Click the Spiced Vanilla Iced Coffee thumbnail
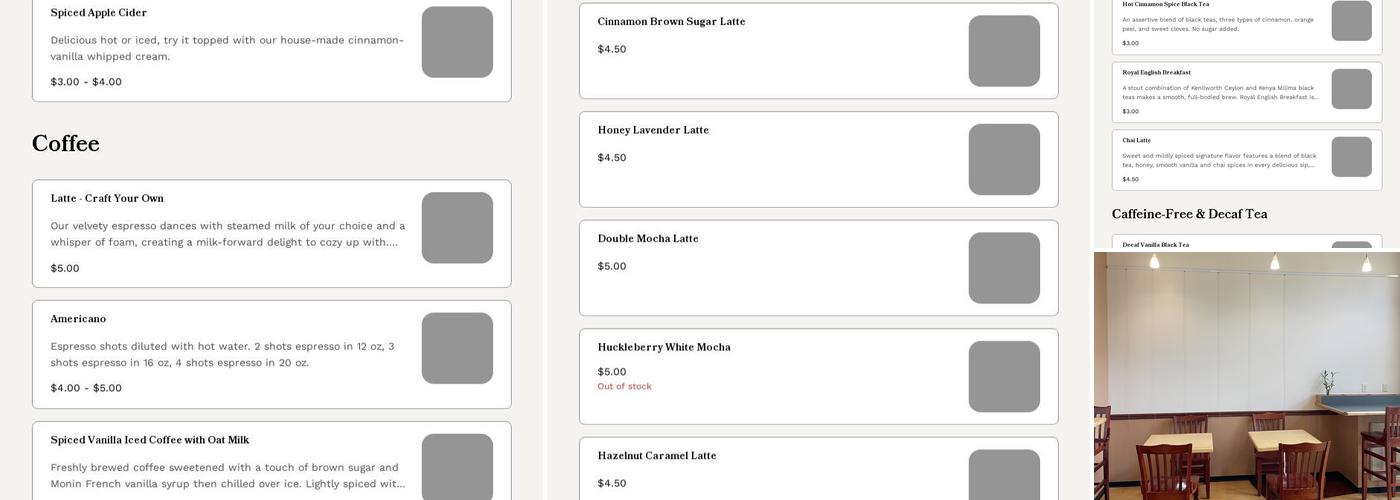1400x500 pixels. click(x=457, y=466)
